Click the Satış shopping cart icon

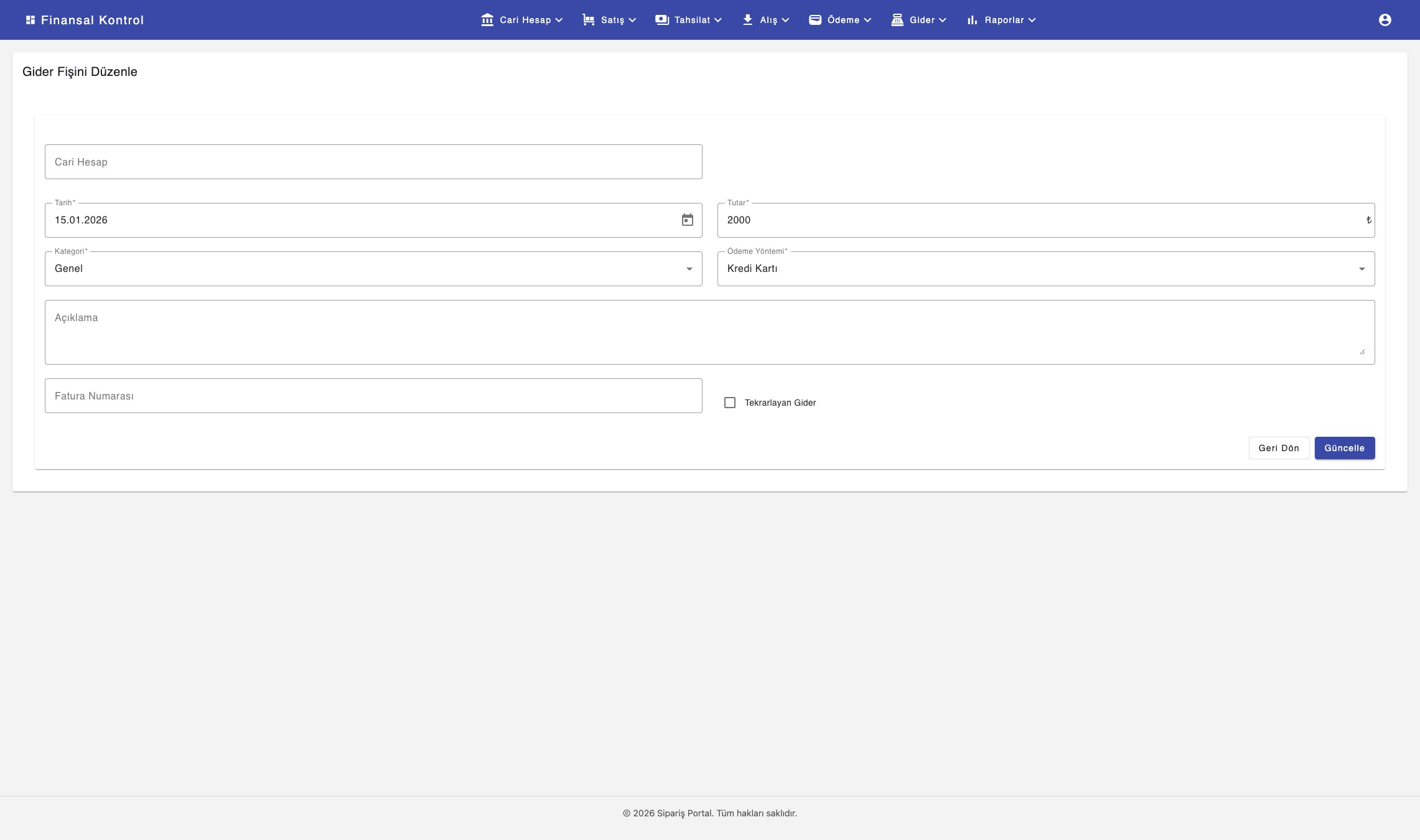pos(588,20)
